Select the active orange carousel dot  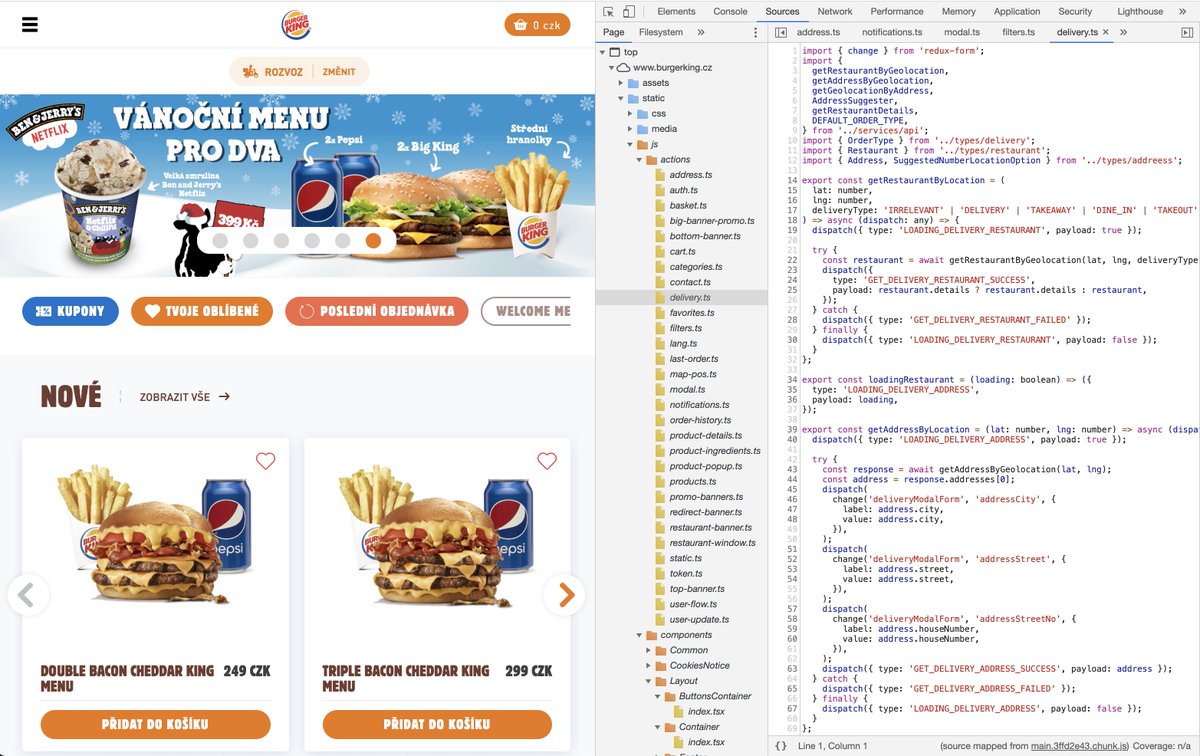373,240
